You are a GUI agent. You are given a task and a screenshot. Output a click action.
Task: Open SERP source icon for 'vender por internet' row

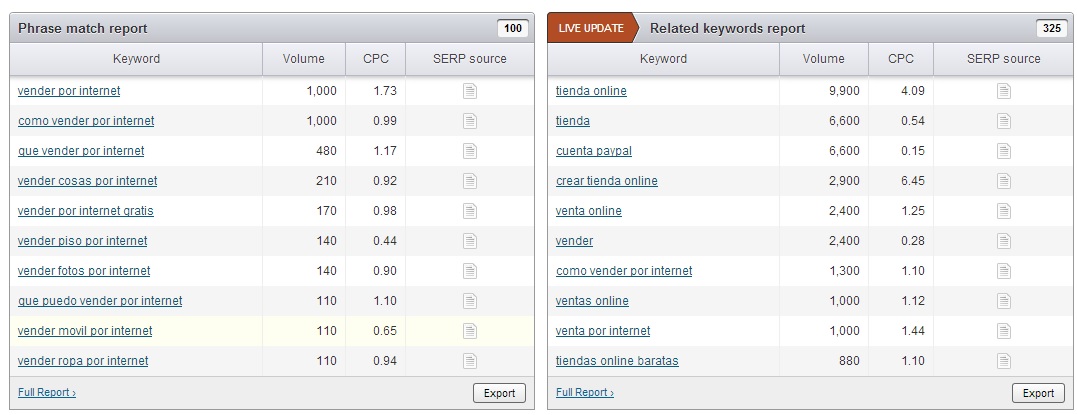pyautogui.click(x=470, y=91)
